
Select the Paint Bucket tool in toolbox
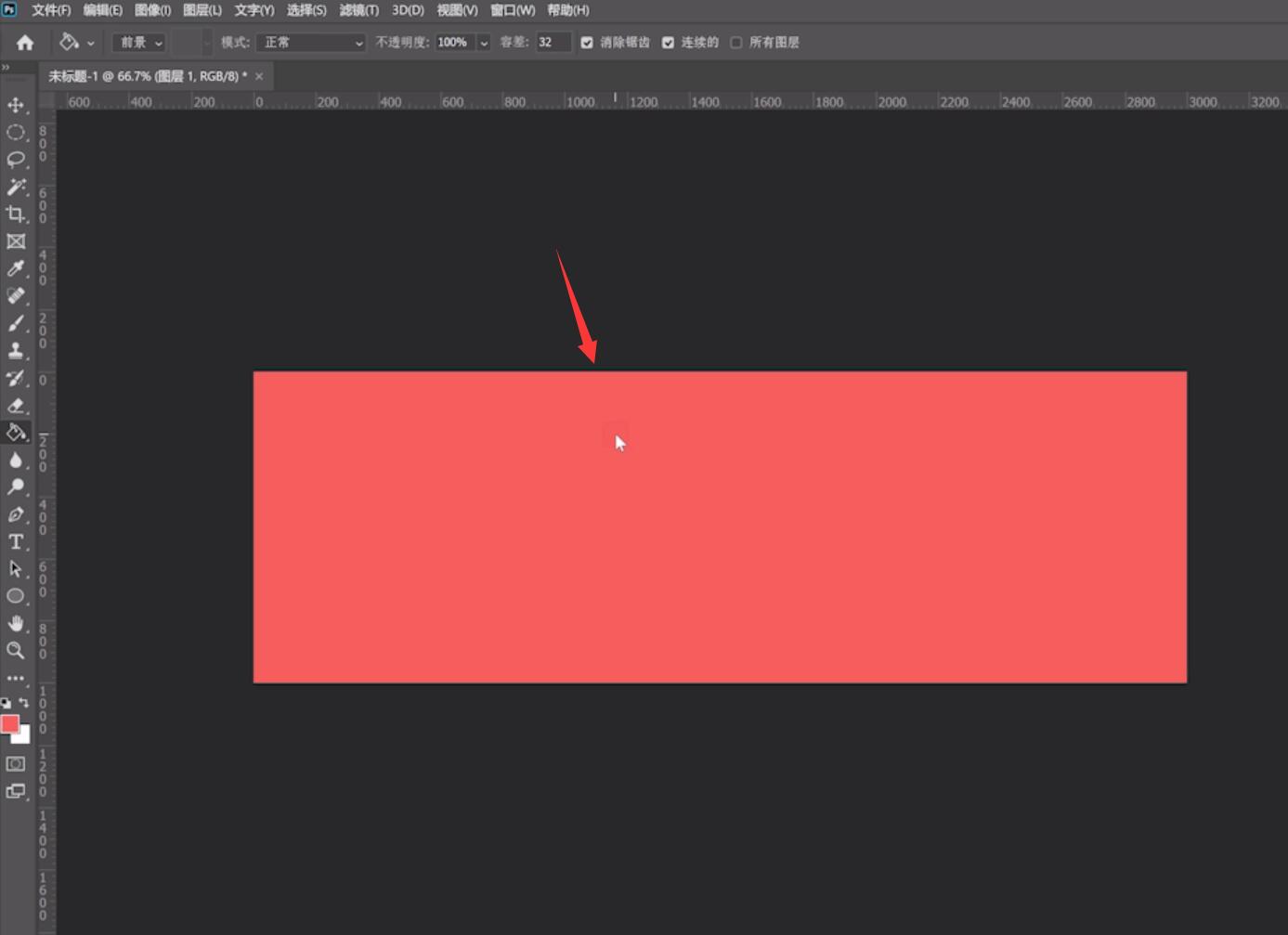coord(16,433)
